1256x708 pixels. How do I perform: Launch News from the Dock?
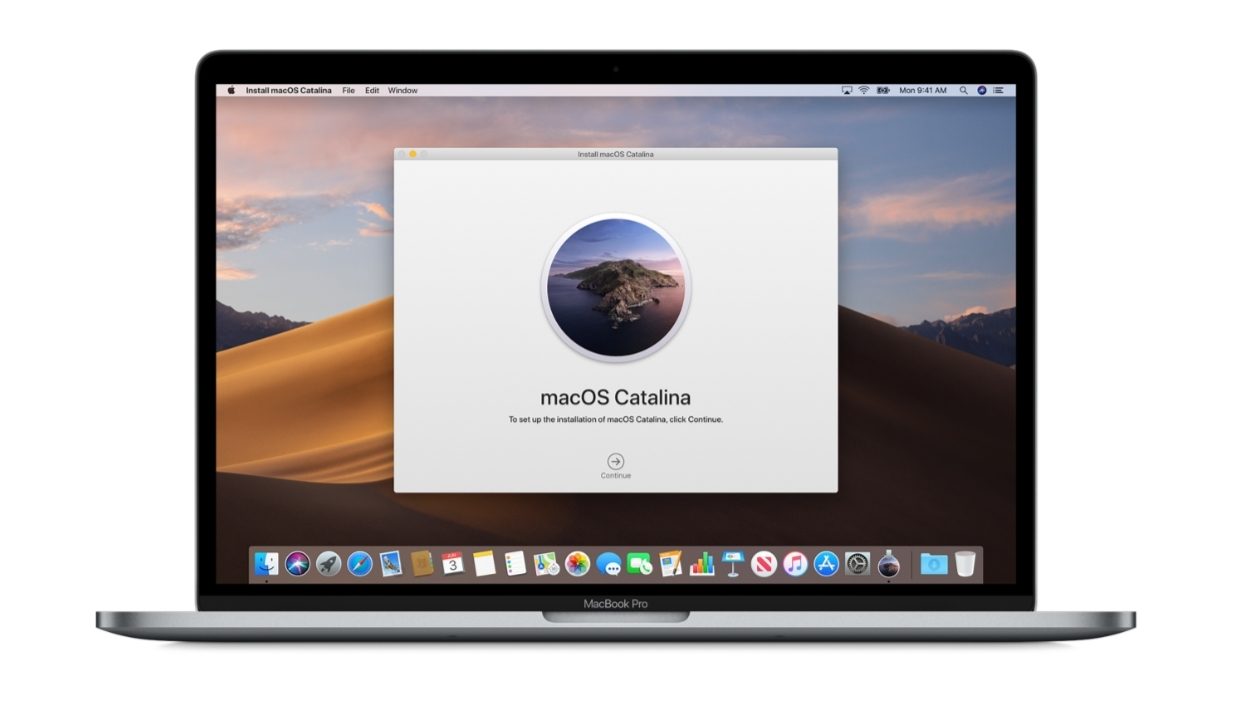pyautogui.click(x=764, y=564)
